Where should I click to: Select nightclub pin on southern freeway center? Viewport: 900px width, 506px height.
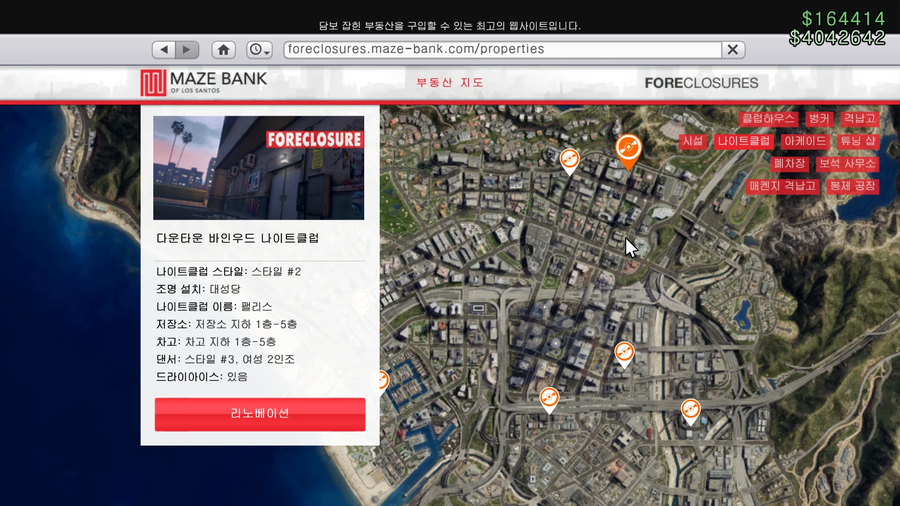click(x=549, y=400)
